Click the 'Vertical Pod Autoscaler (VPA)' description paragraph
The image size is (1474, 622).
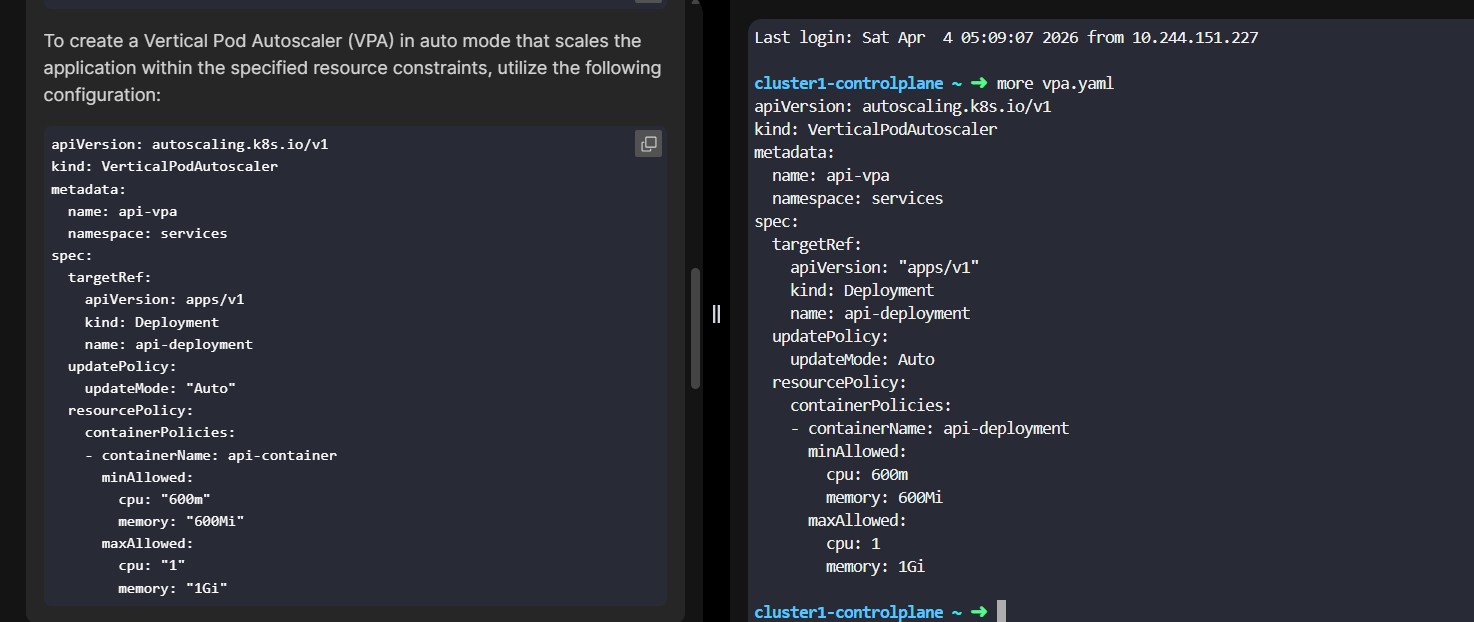(352, 68)
